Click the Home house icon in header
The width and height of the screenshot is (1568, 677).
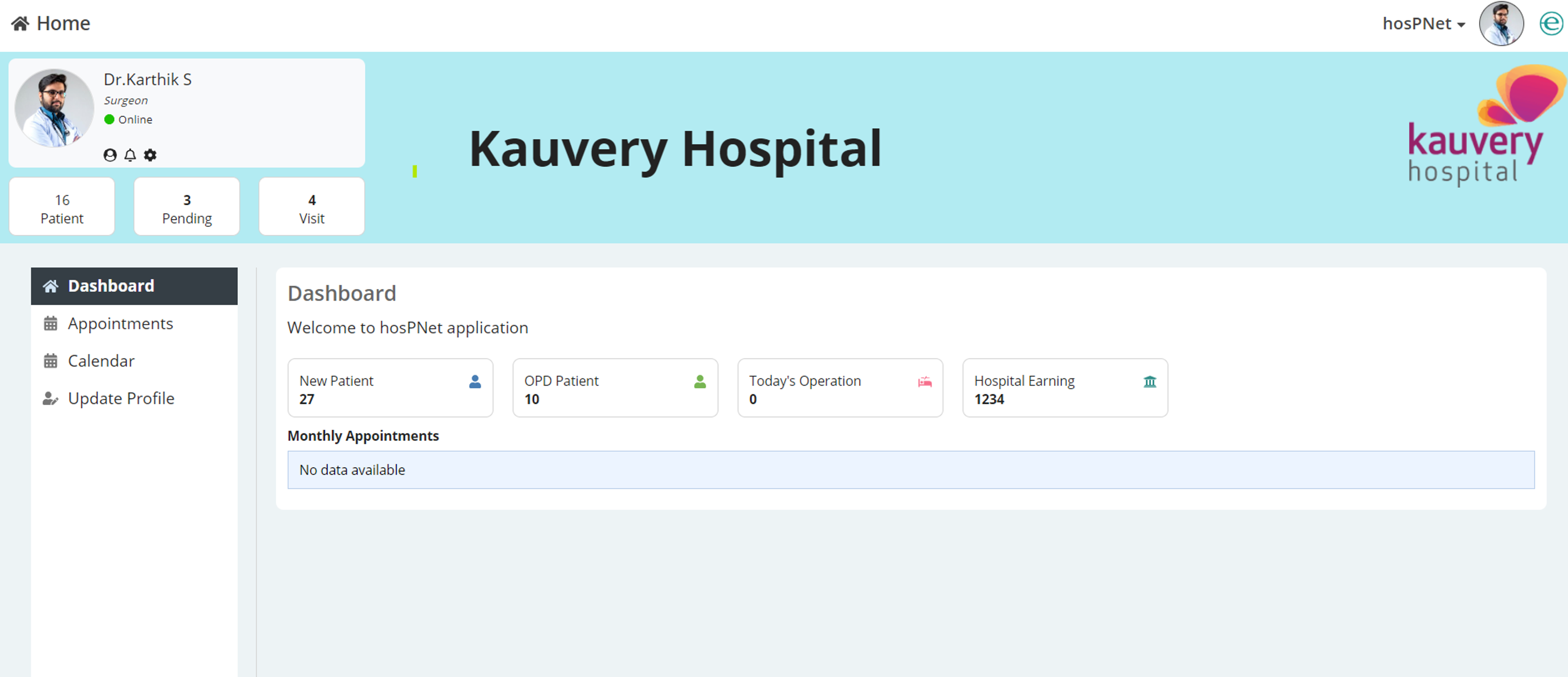pyautogui.click(x=20, y=24)
